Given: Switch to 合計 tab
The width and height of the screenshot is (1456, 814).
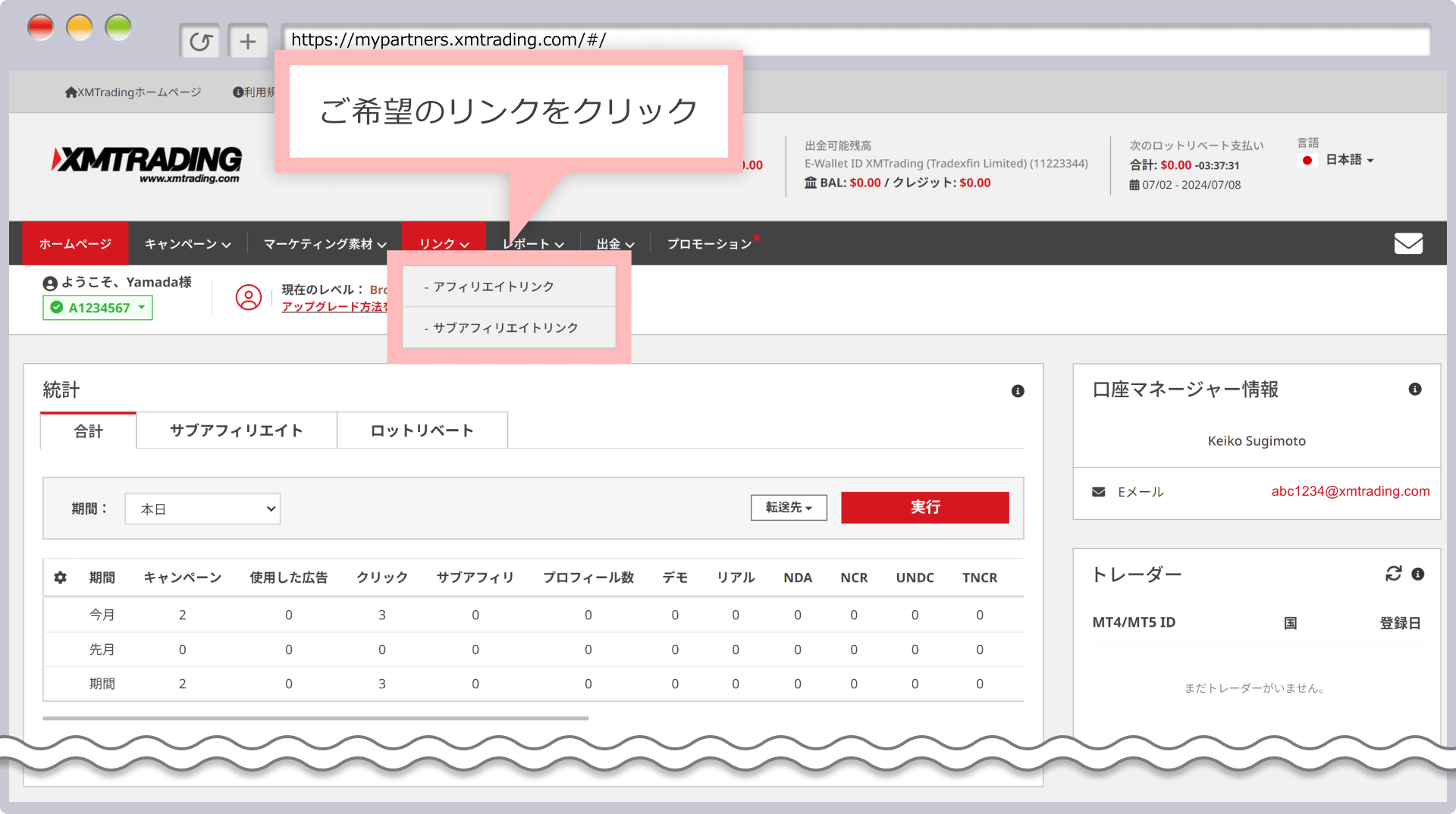Looking at the screenshot, I should (88, 430).
